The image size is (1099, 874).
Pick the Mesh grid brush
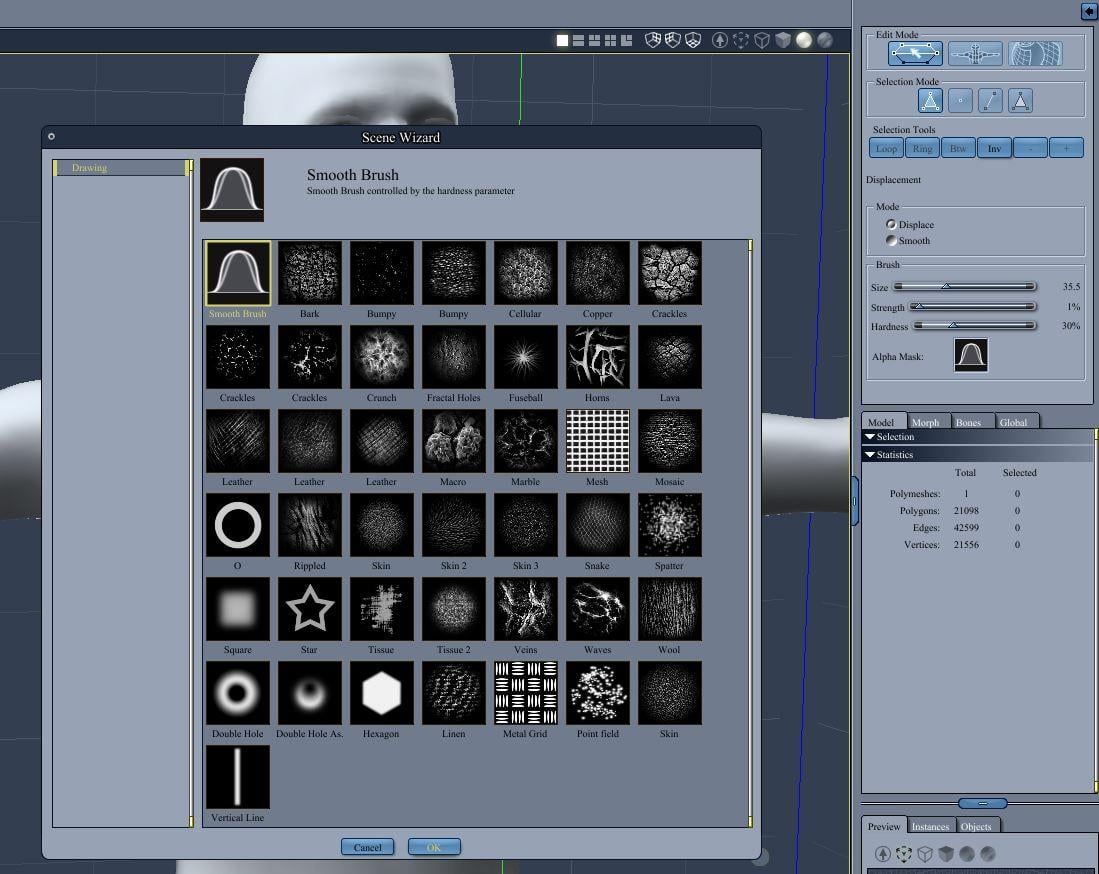click(598, 441)
